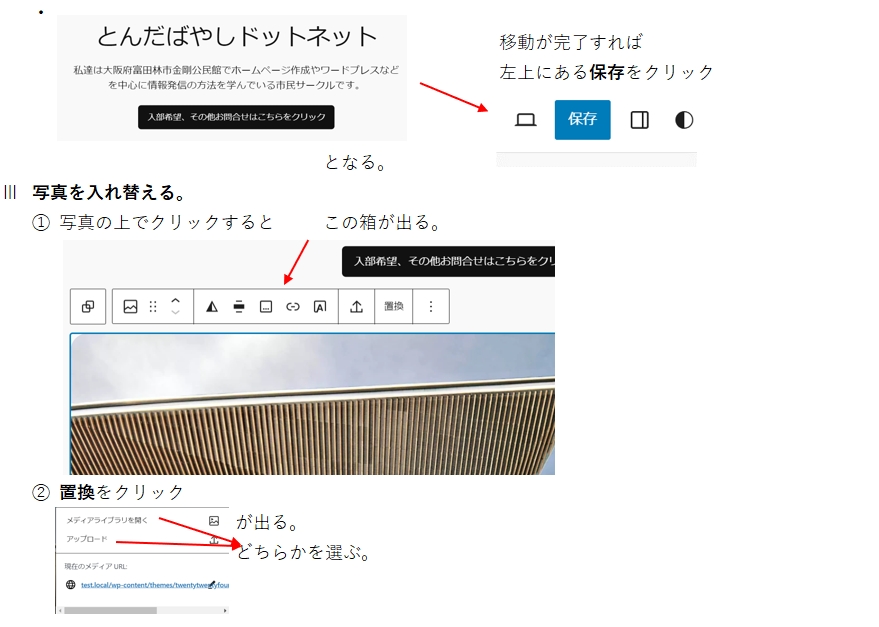The height and width of the screenshot is (627, 879).
Task: Toggle the settings sidebar panel icon
Action: [639, 120]
